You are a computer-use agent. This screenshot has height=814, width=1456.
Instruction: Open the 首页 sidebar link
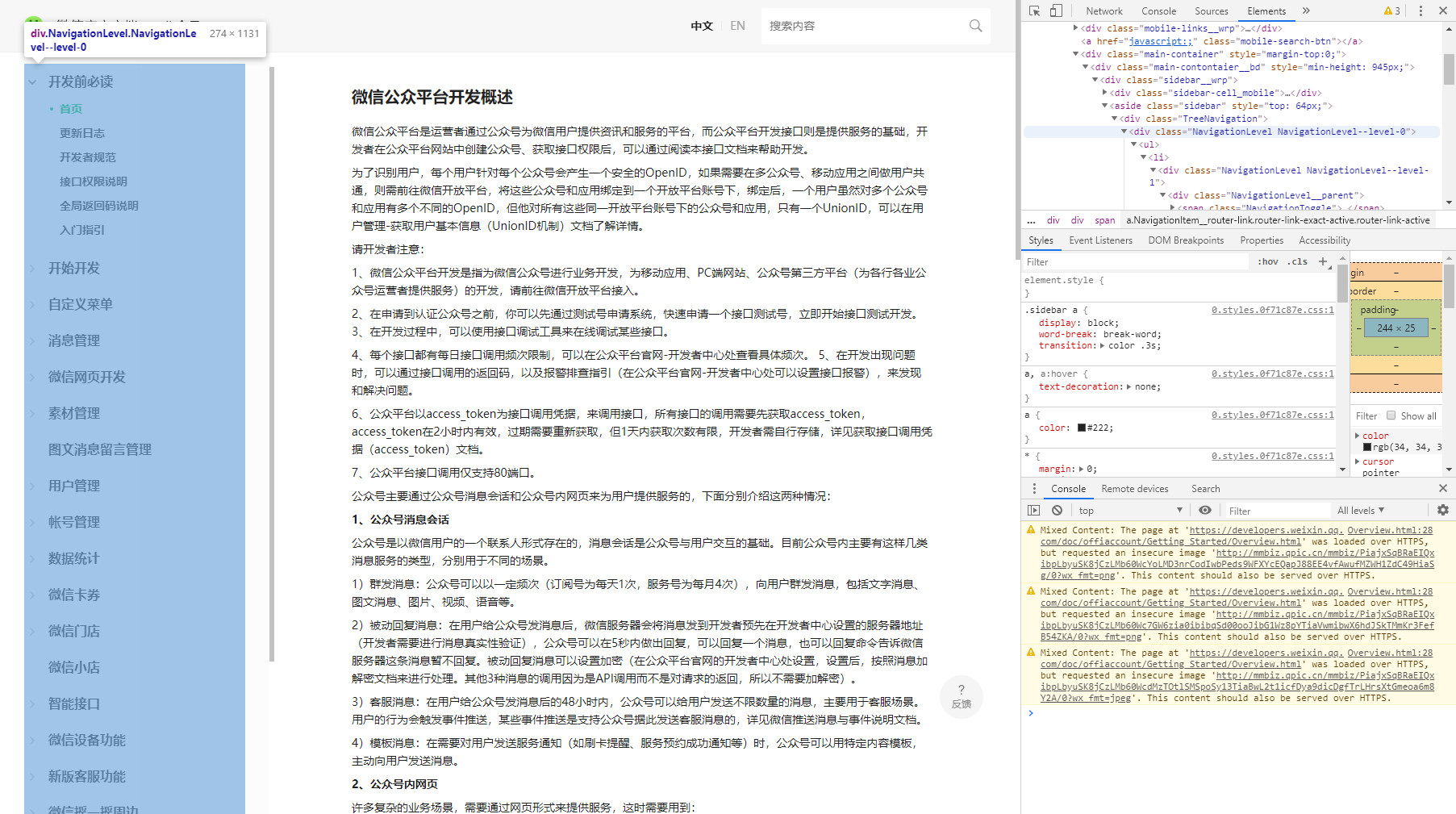[x=71, y=109]
